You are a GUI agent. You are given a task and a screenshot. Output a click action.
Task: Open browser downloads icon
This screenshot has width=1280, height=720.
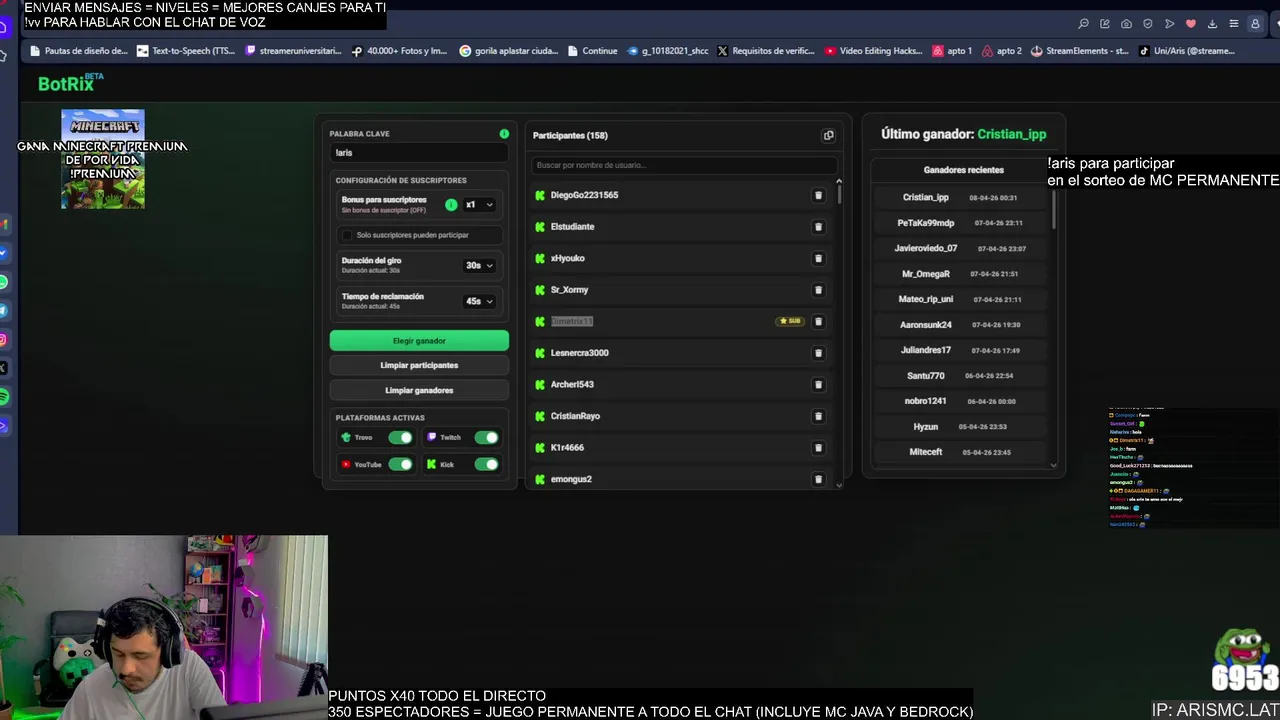1212,24
